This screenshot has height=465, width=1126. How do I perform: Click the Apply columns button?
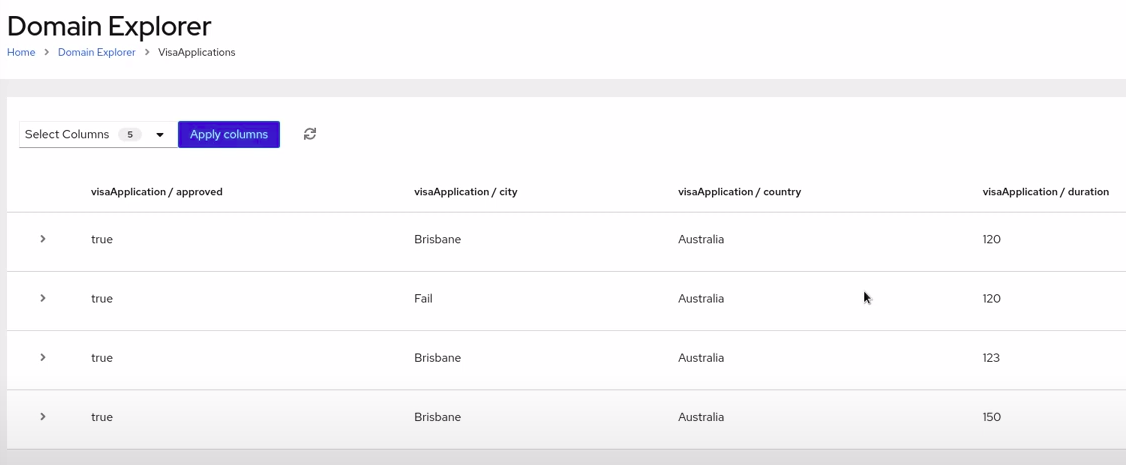click(229, 134)
